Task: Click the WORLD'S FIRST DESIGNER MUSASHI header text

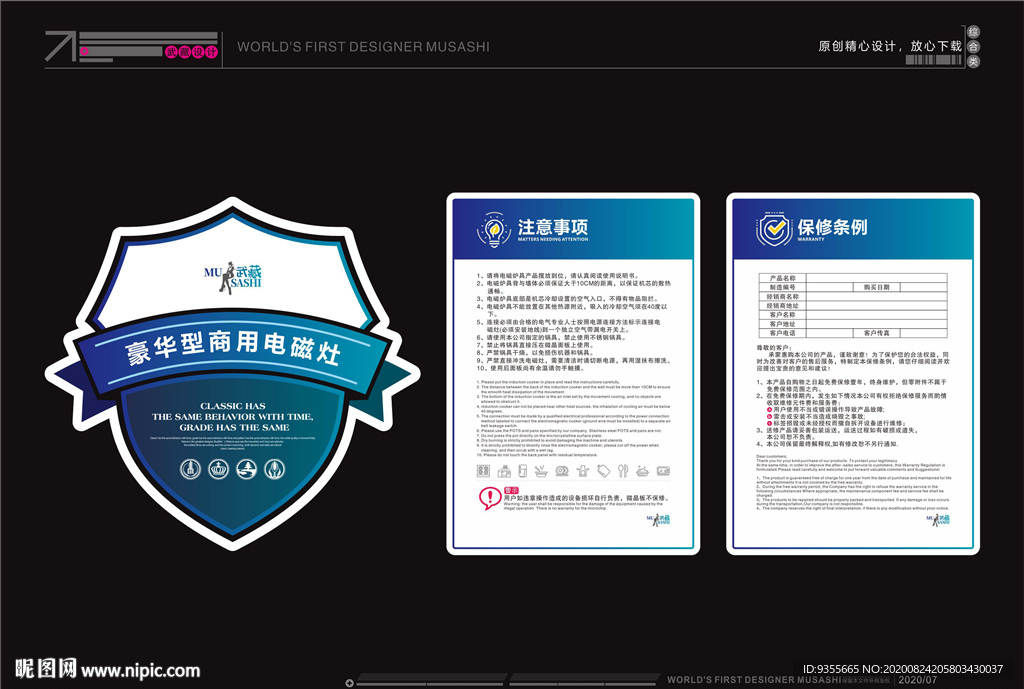Action: (363, 47)
